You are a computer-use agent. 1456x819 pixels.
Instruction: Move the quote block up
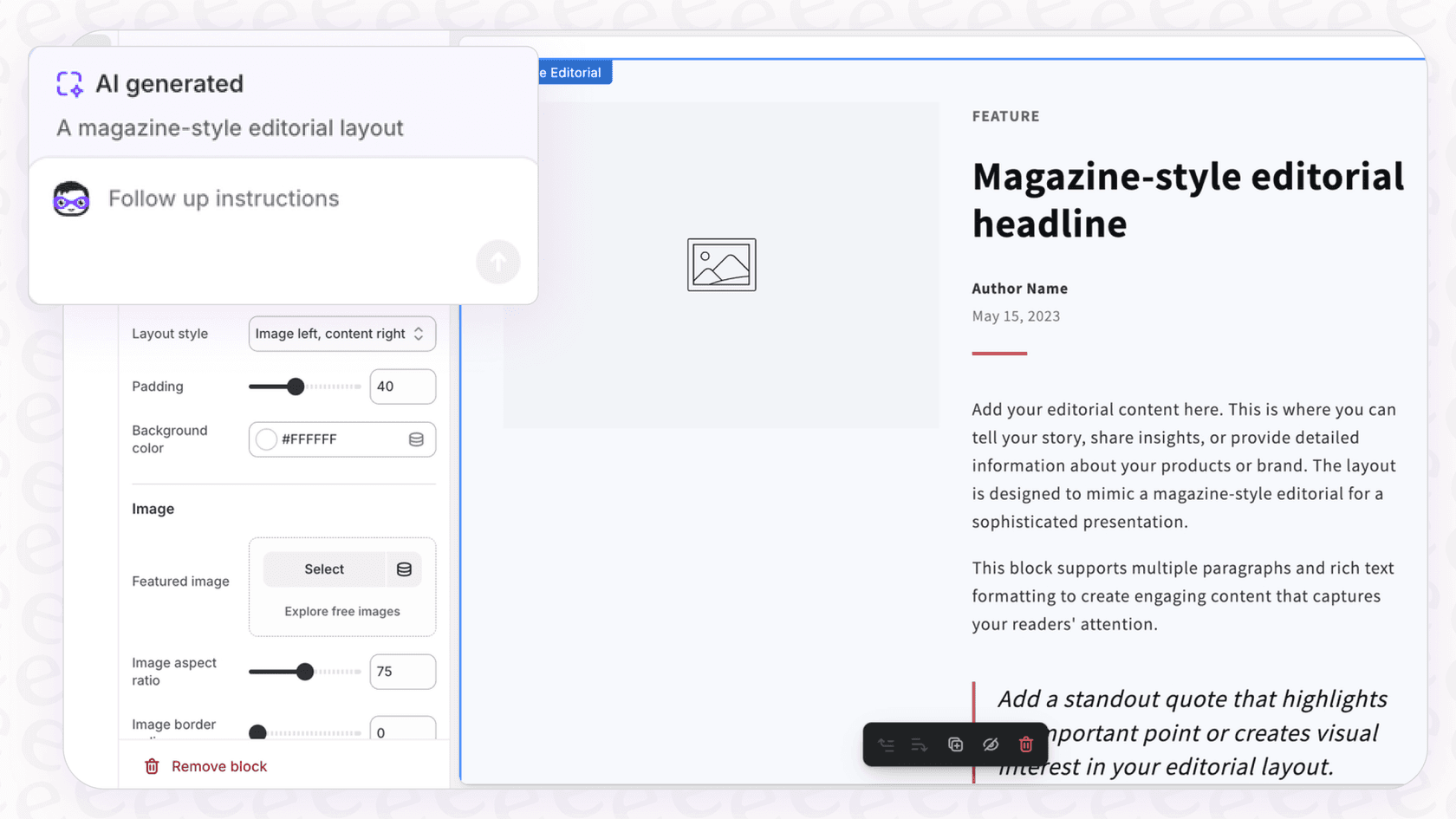[x=886, y=744]
